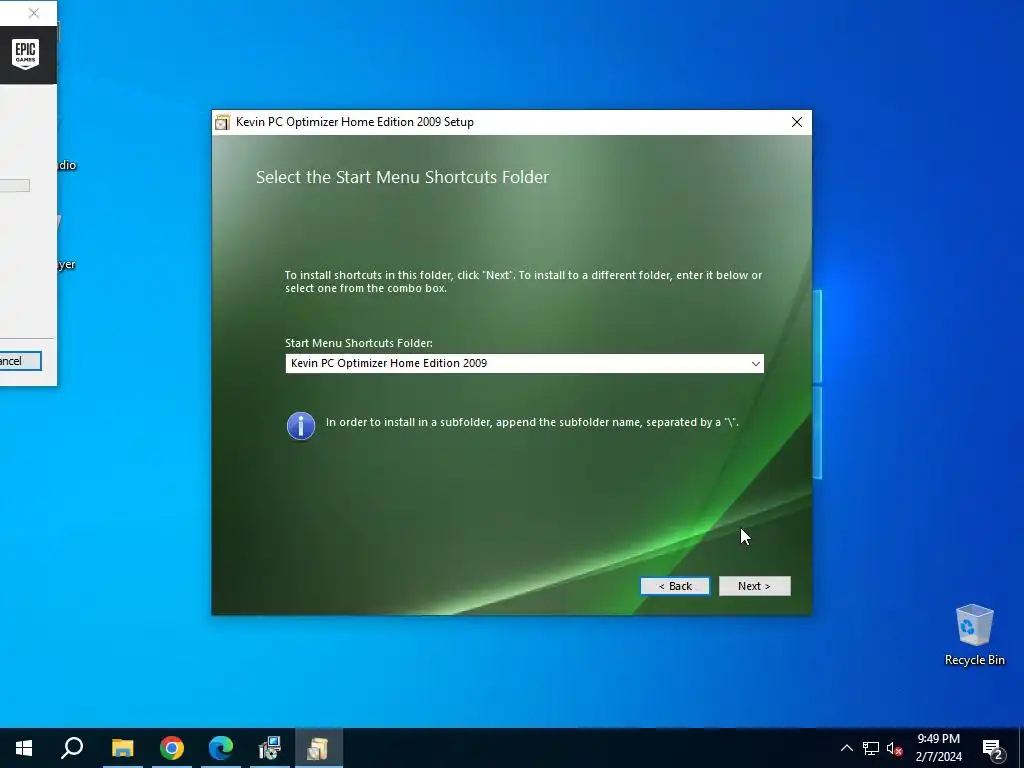Open the notification center icon
Image resolution: width=1024 pixels, height=768 pixels.
[993, 748]
